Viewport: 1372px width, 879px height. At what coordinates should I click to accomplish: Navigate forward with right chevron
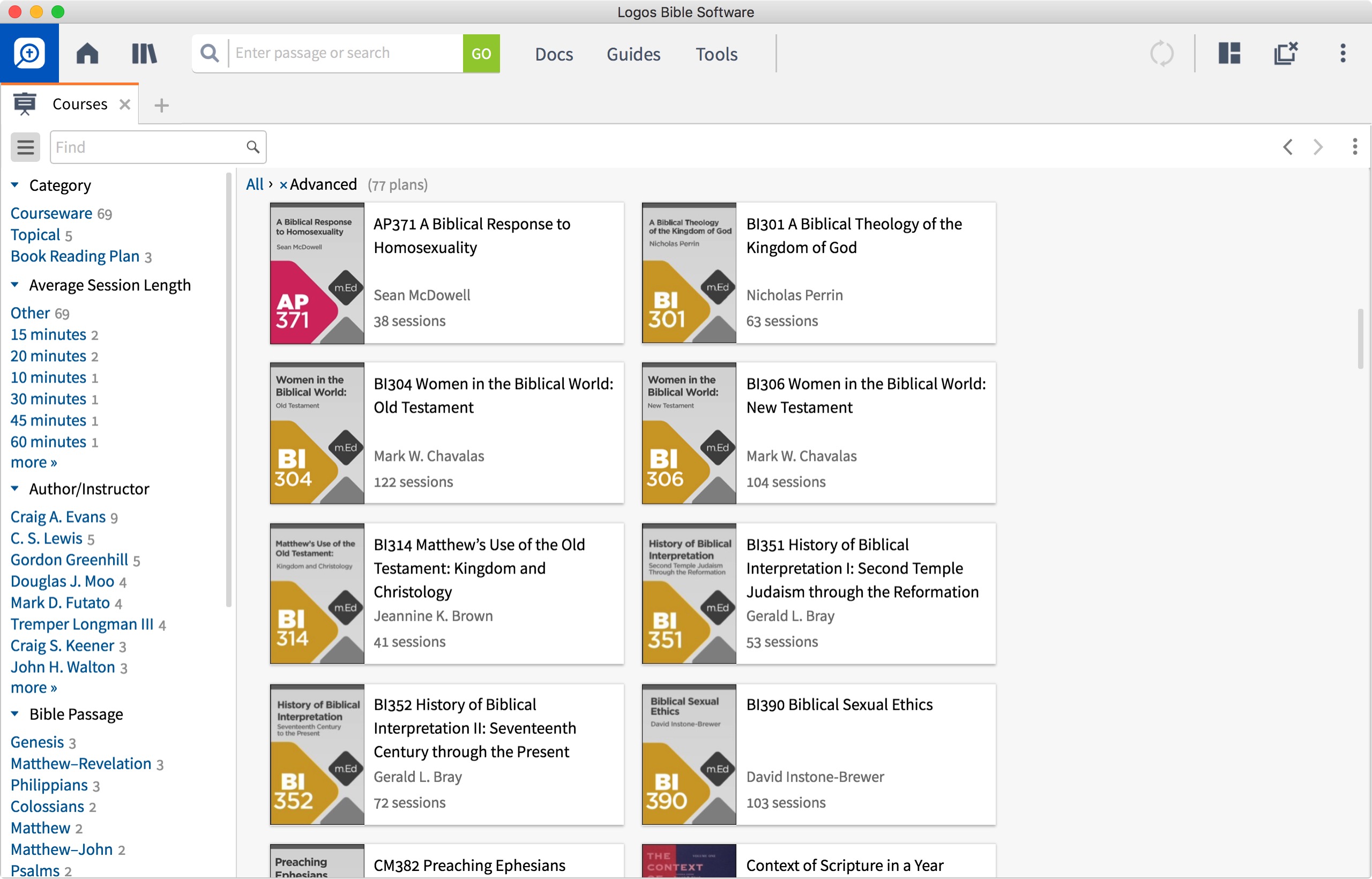[x=1318, y=147]
